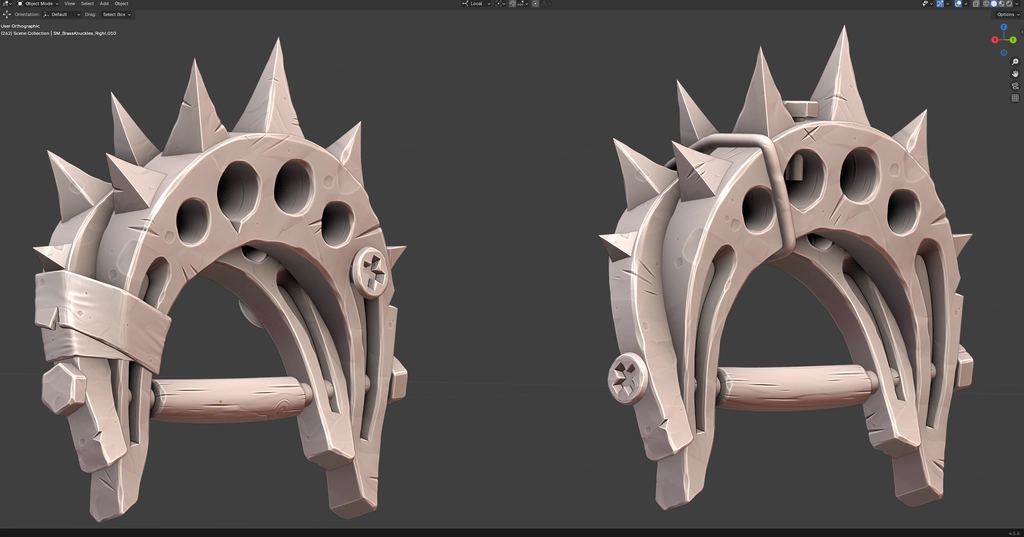Toggle X-ray mode in header
Screen dimensions: 1024x537
coord(976,3)
